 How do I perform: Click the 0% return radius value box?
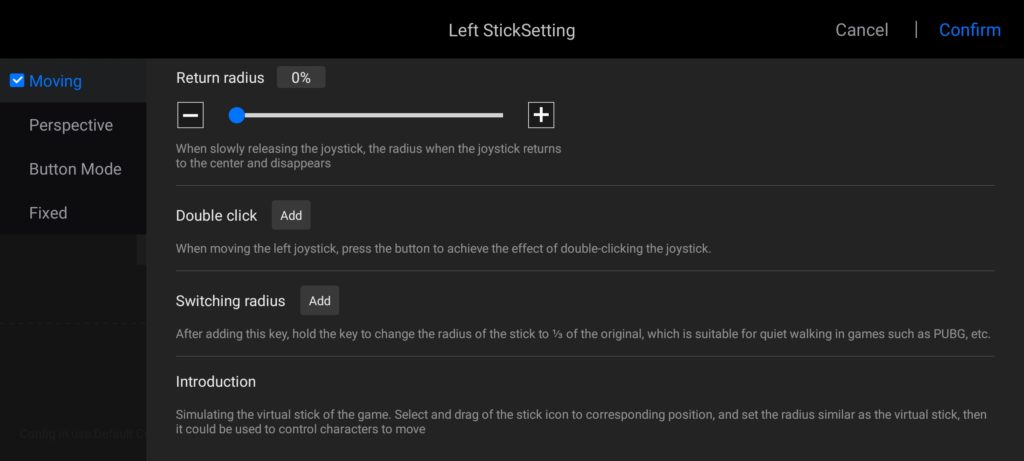tap(301, 77)
